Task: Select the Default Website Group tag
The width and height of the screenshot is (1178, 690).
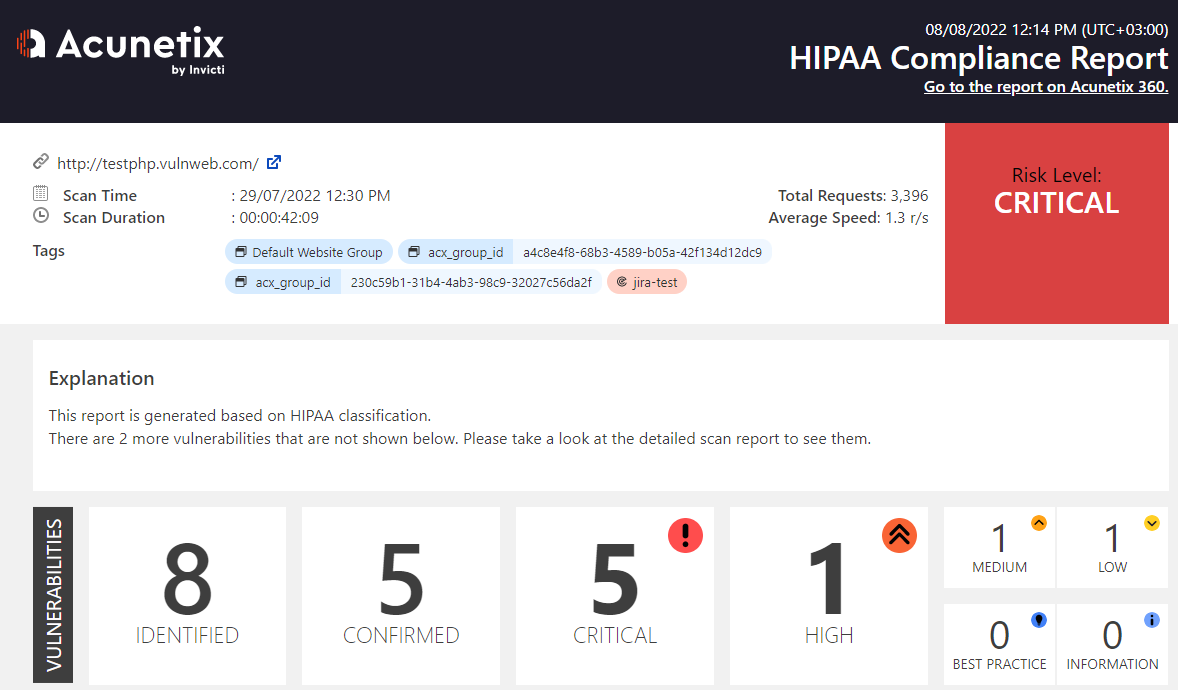Action: pyautogui.click(x=309, y=252)
